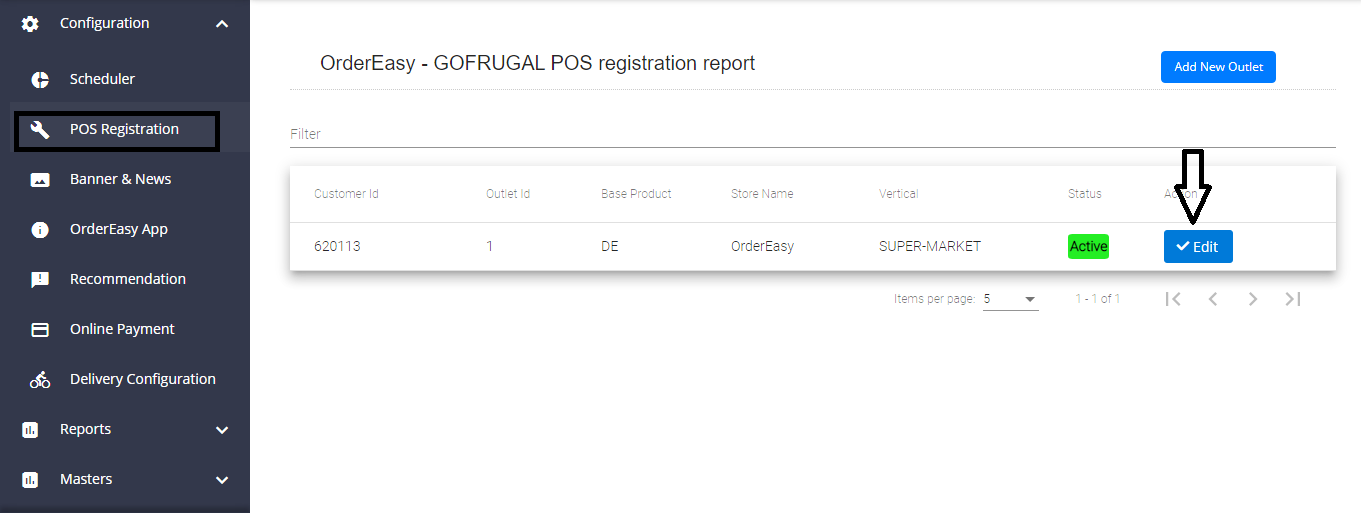
Task: Click the Recommendation speech-bubble icon
Action: 40,279
